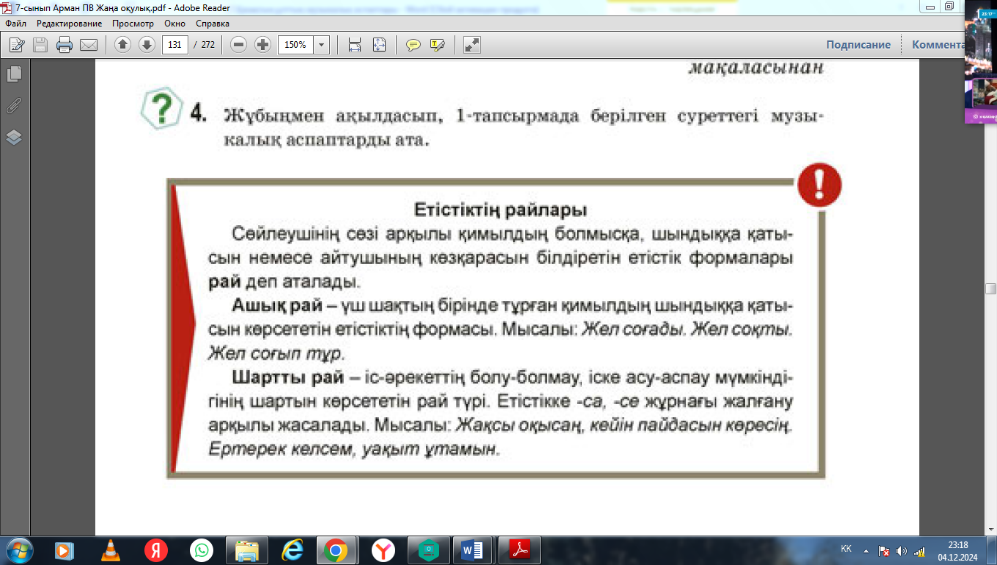Select the highlight text tool
997x565 pixels.
click(437, 44)
